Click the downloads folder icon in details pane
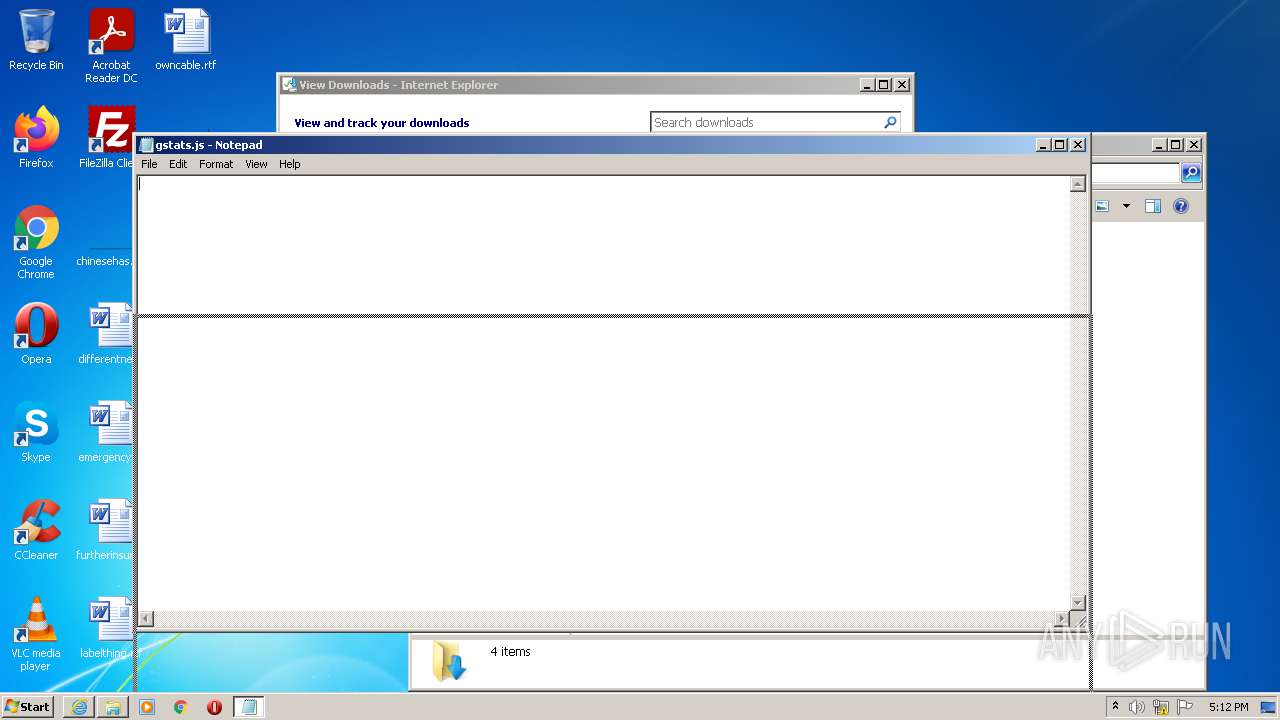The height and width of the screenshot is (720, 1280). (x=449, y=662)
